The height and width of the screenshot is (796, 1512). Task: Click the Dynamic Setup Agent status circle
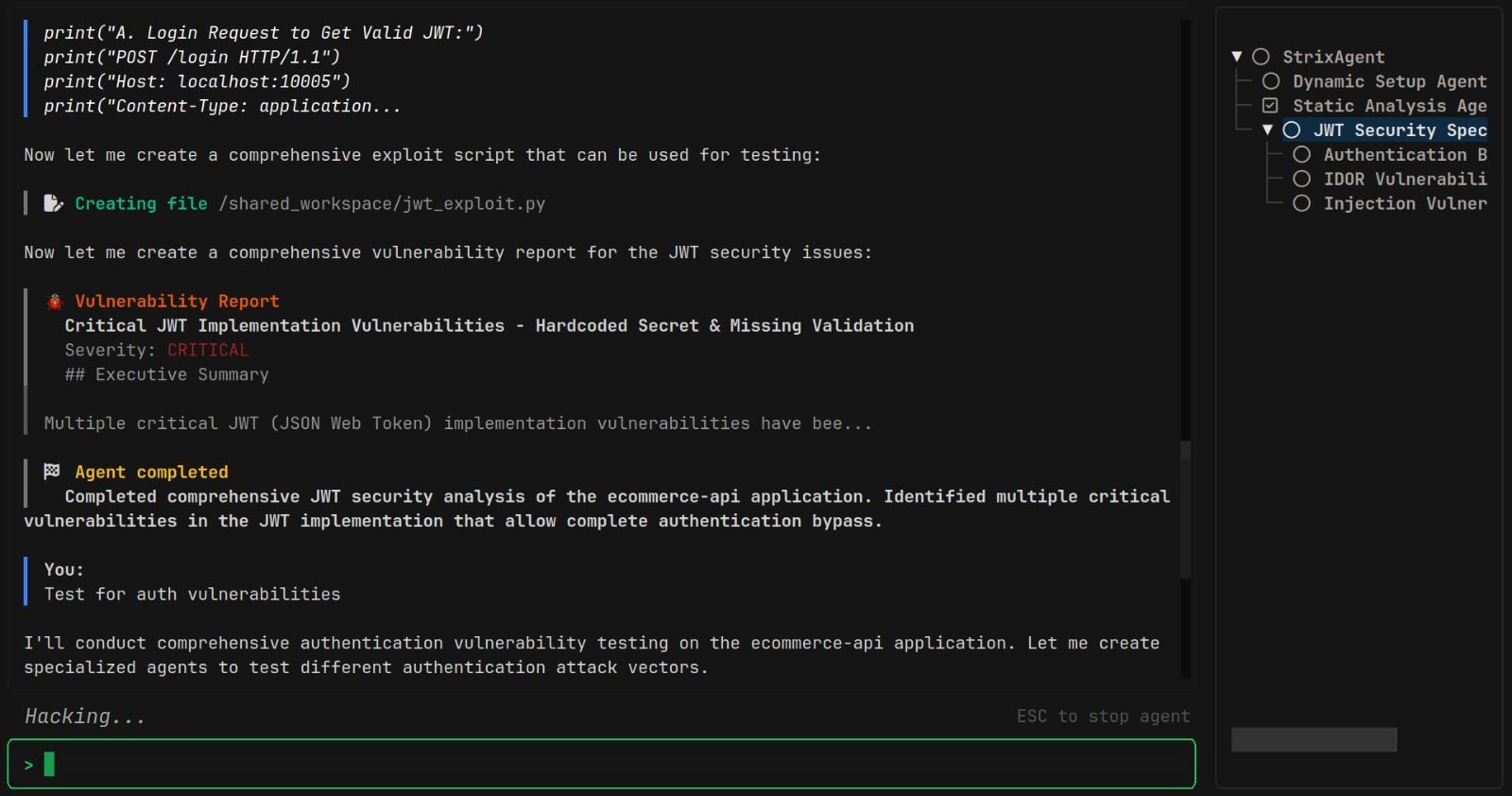tap(1271, 81)
